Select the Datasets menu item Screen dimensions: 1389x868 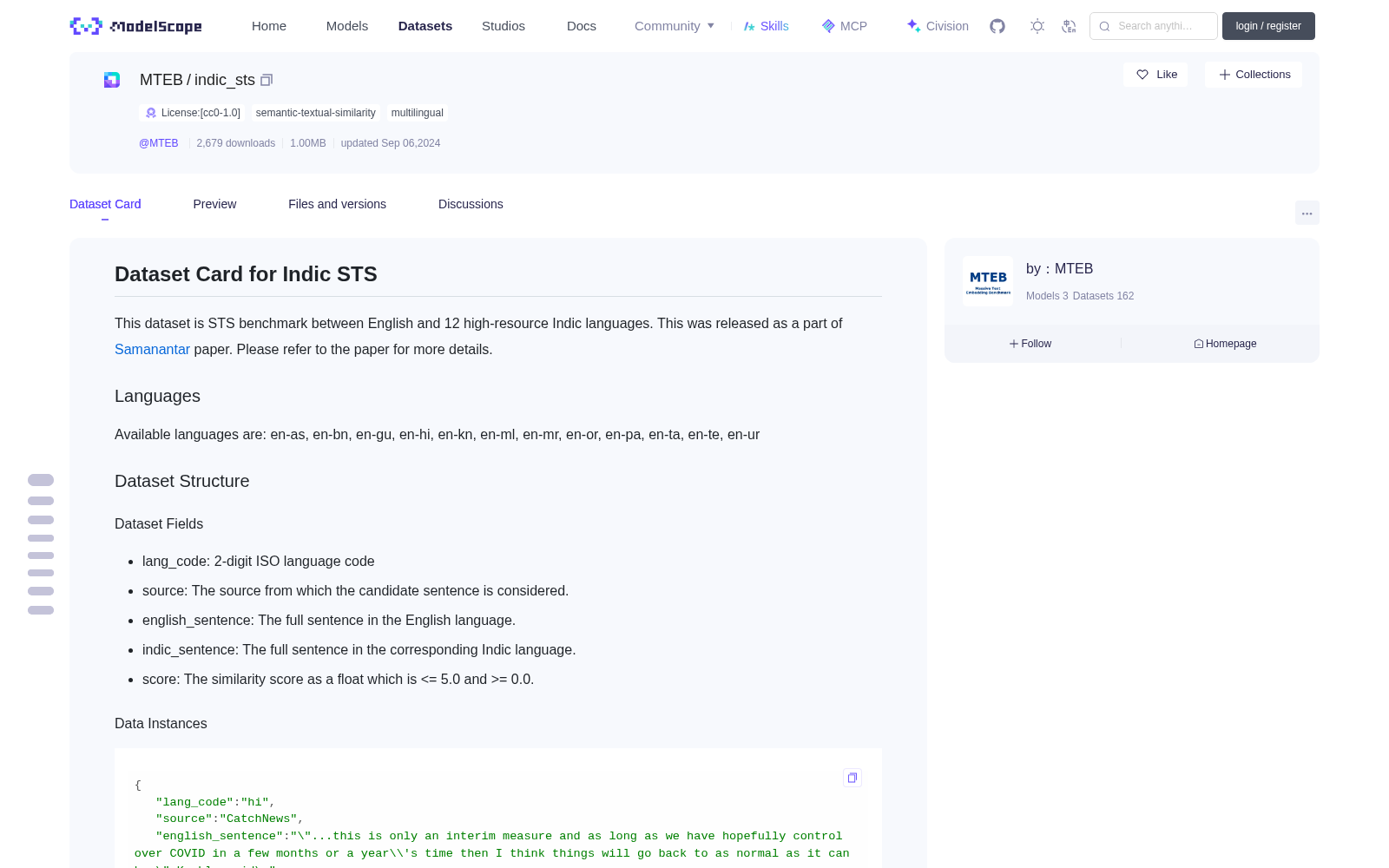pos(425,26)
